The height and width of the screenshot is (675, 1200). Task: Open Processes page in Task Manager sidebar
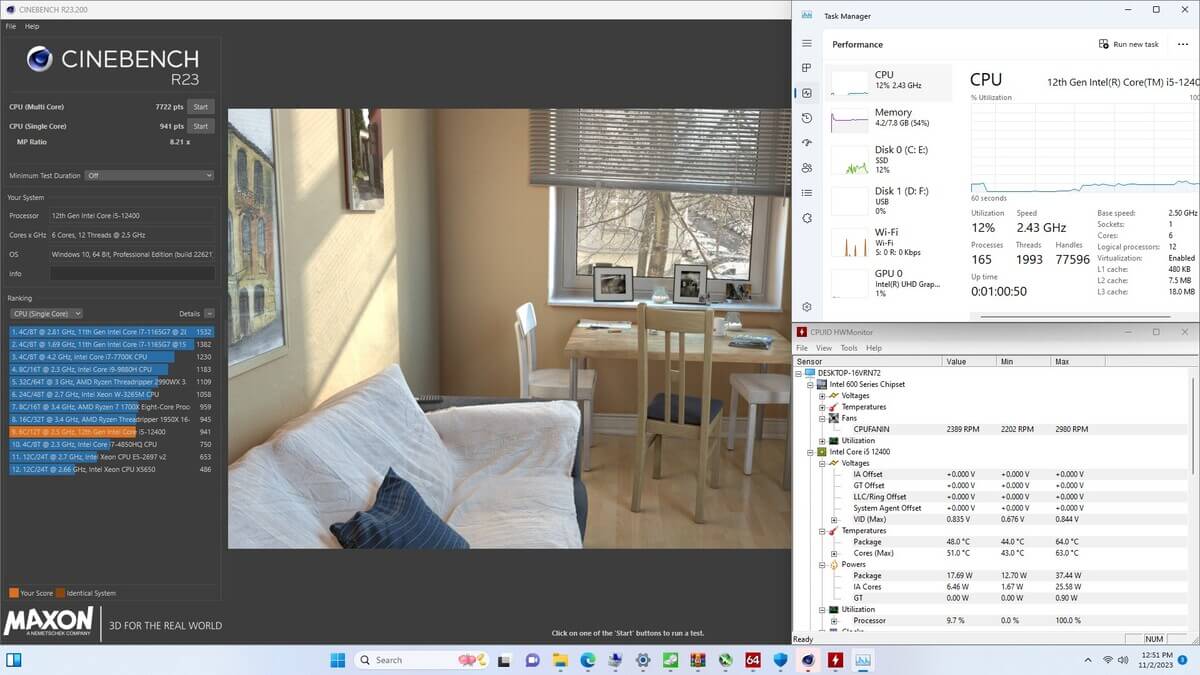tap(807, 68)
